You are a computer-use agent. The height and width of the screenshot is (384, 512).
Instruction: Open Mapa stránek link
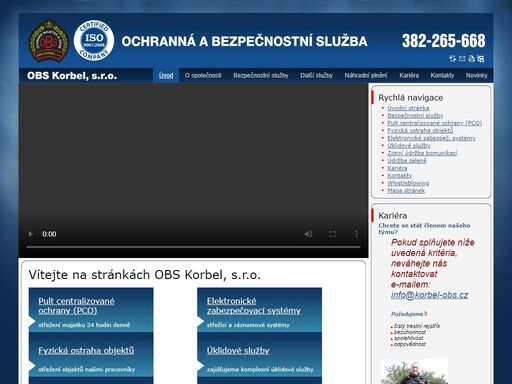point(406,191)
